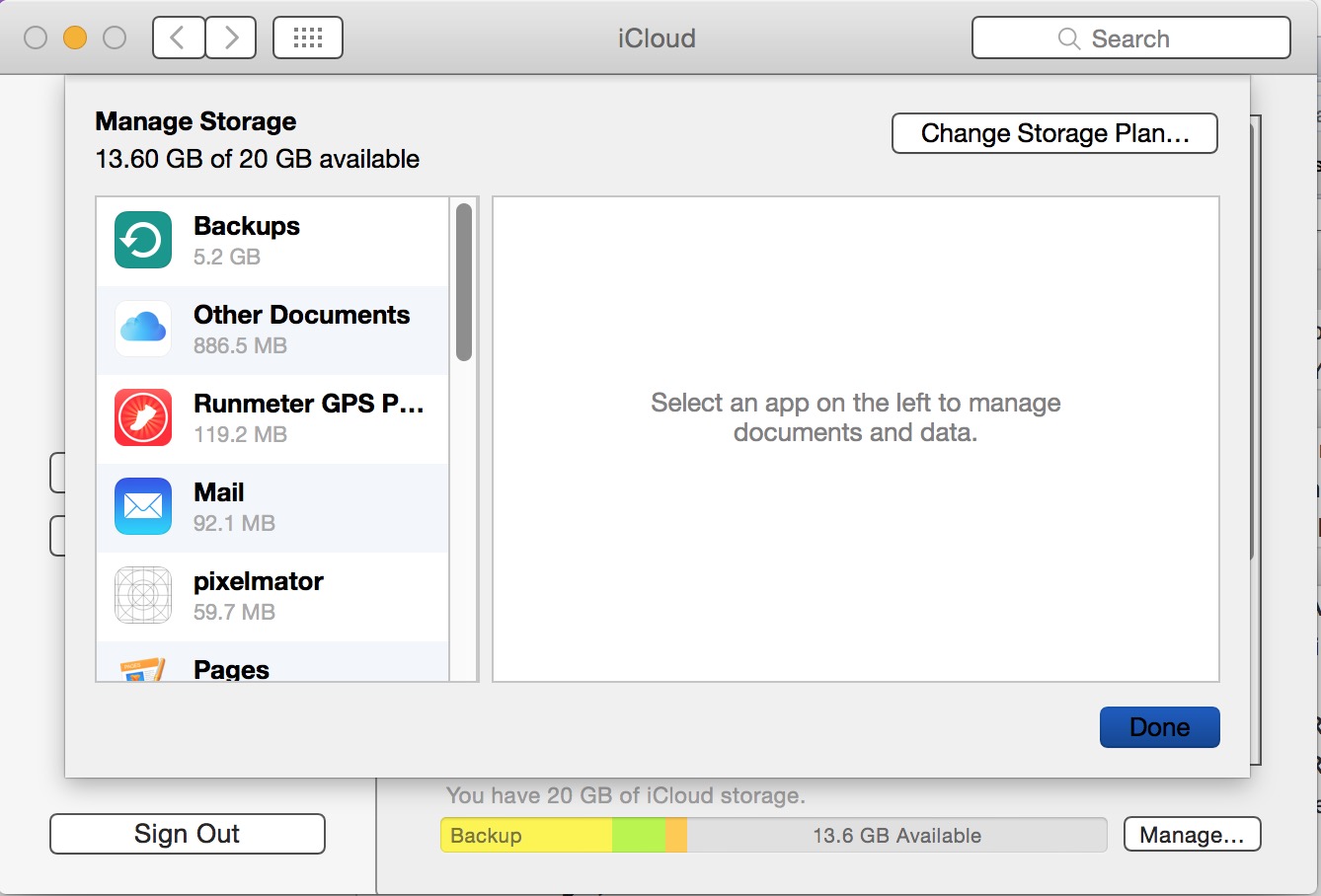Click the Mail envelope icon

143,506
